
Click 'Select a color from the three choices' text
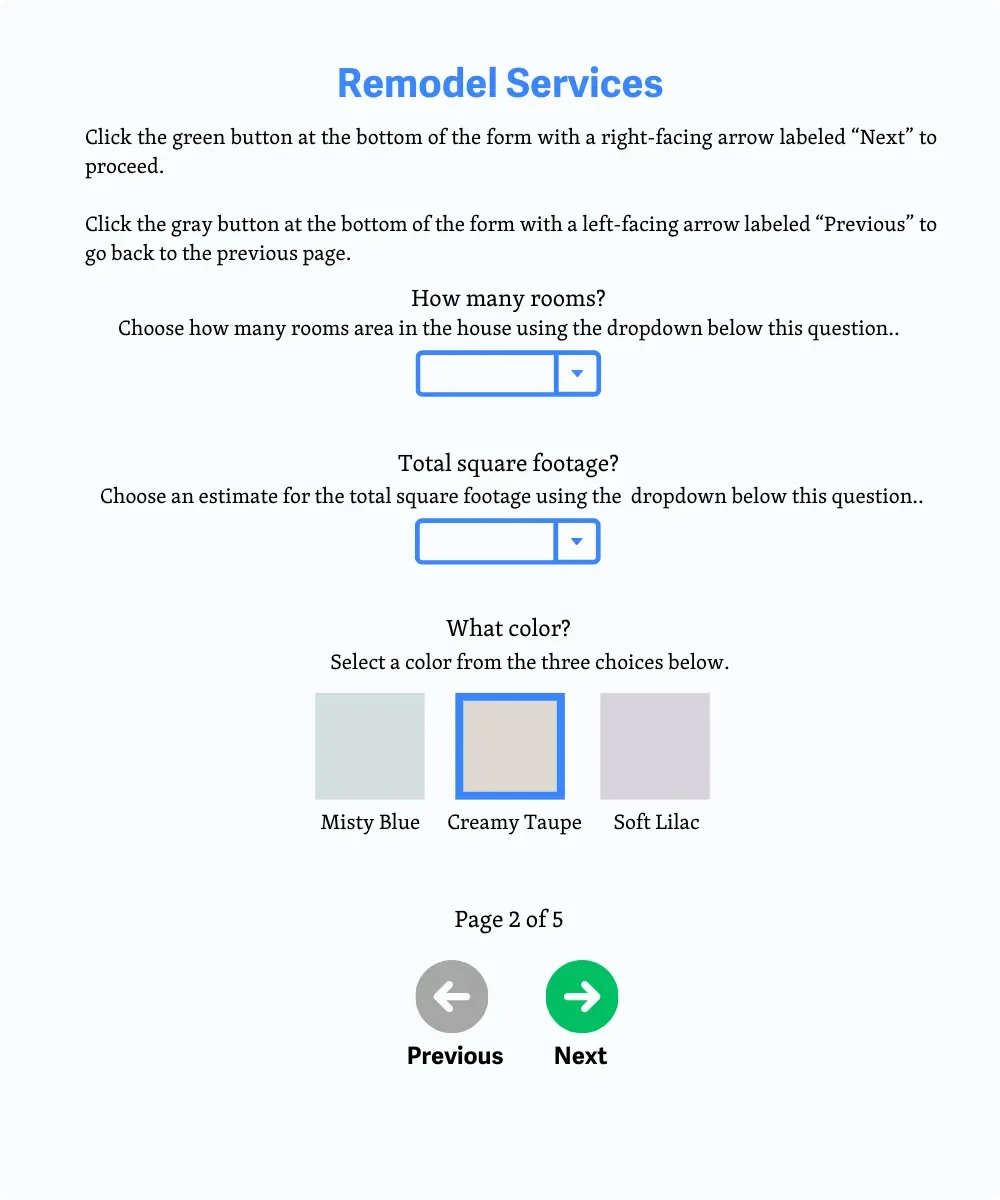(x=529, y=662)
